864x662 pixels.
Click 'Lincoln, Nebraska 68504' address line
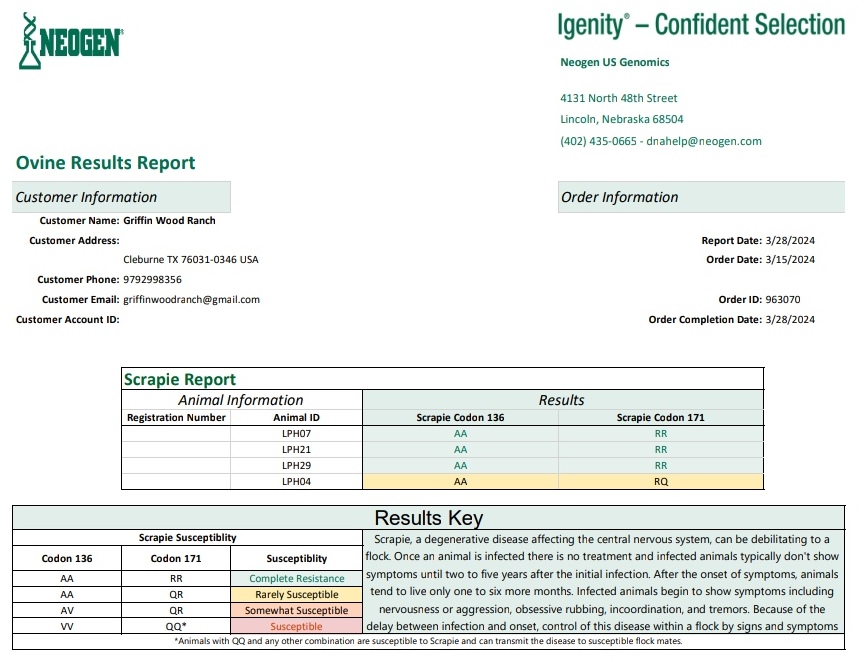pyautogui.click(x=622, y=119)
